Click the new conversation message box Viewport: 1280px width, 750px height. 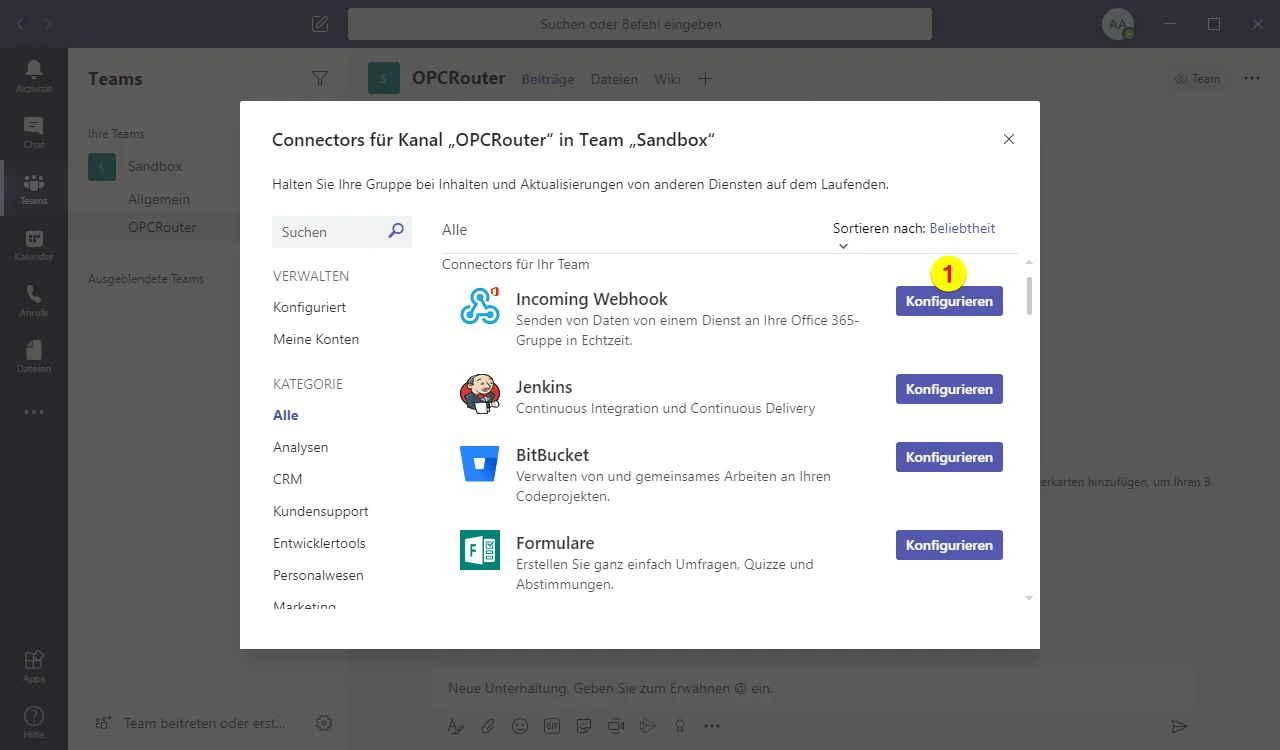pyautogui.click(x=812, y=688)
